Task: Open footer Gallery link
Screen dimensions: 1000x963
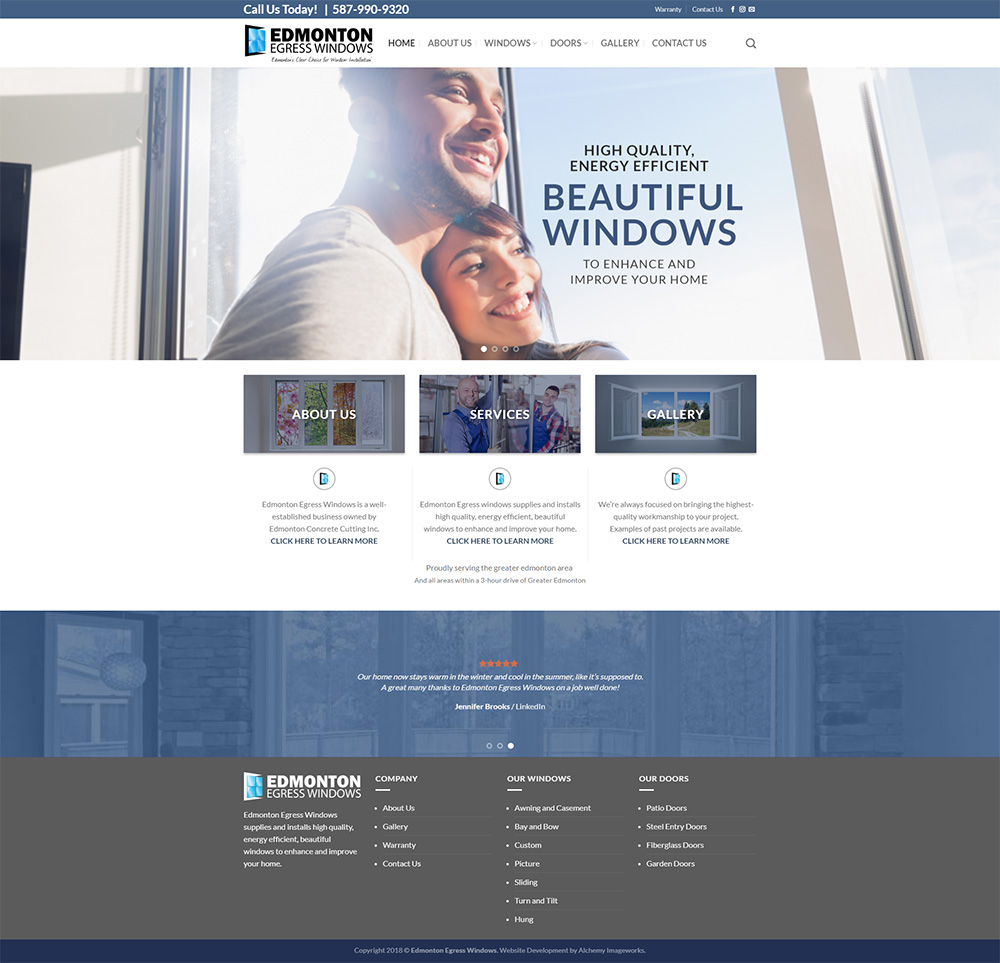Action: pyautogui.click(x=395, y=827)
